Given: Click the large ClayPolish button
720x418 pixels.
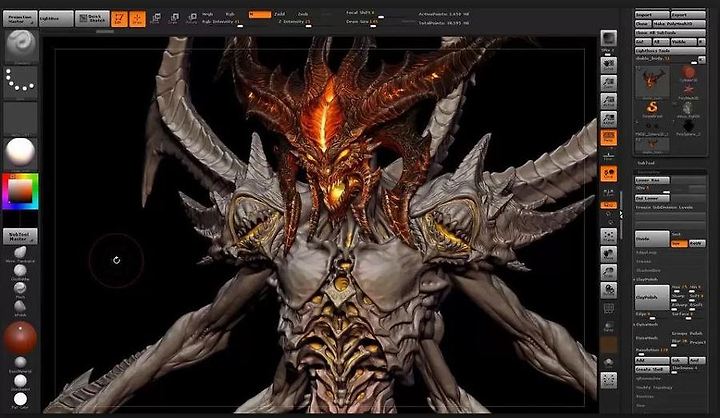Looking at the screenshot, I should tap(652, 297).
